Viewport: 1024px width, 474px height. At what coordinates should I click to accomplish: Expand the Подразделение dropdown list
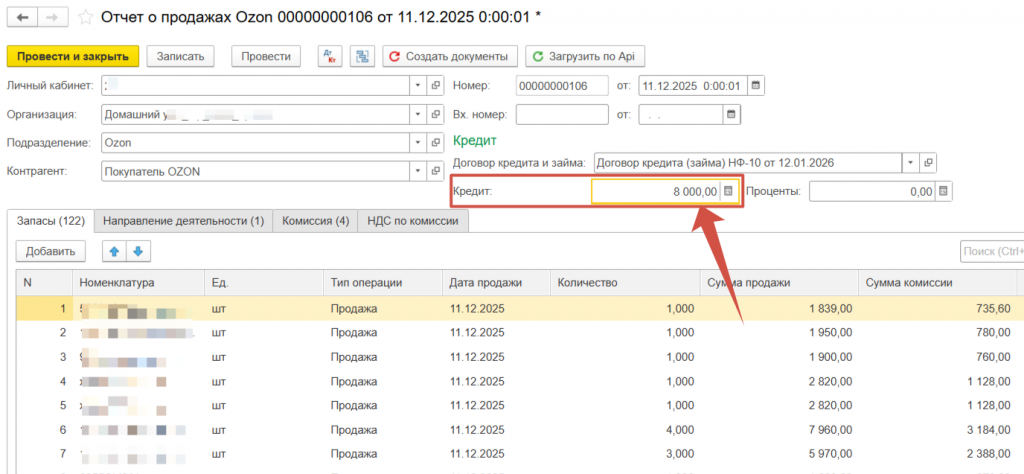pyautogui.click(x=417, y=143)
